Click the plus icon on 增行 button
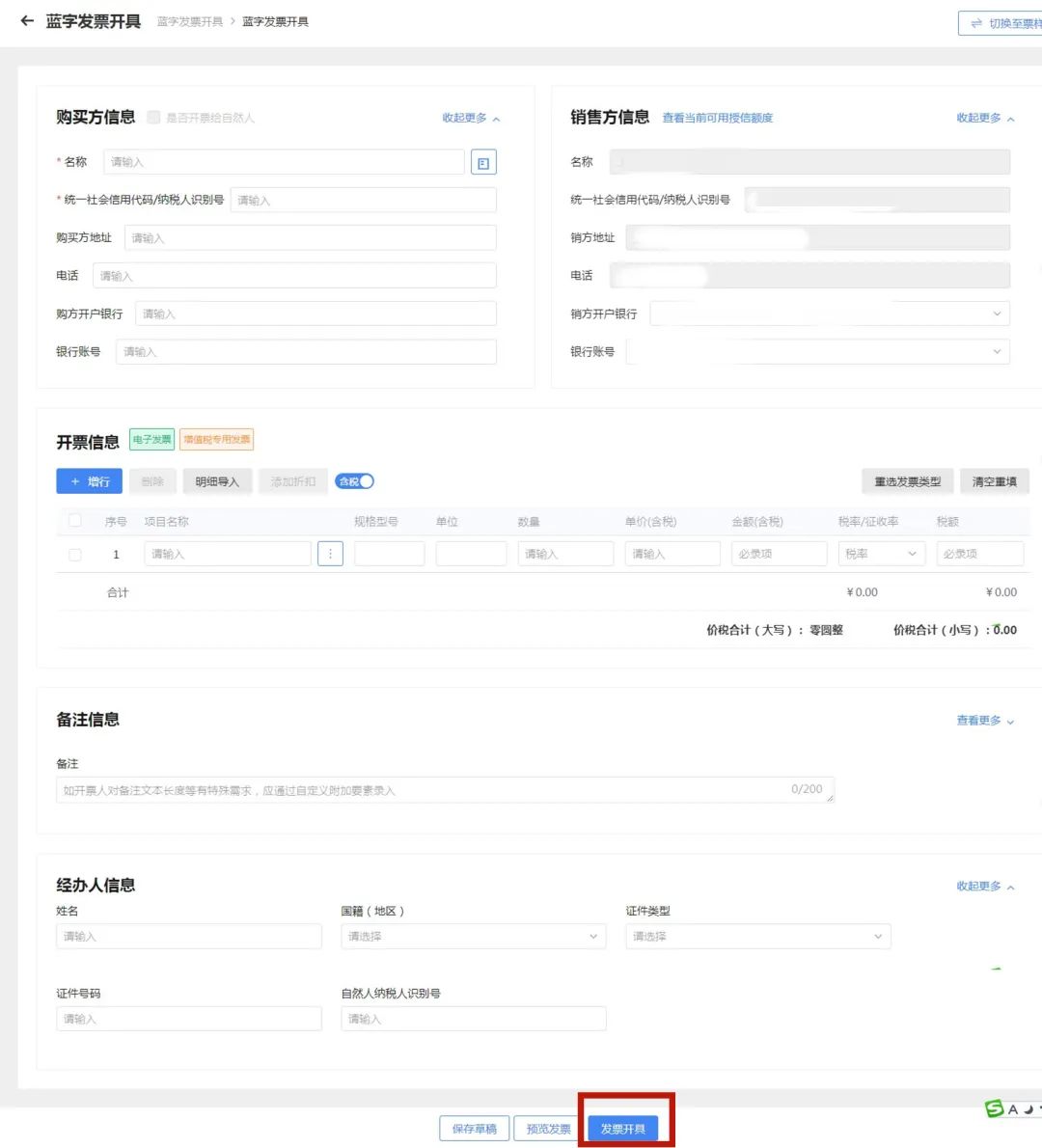This screenshot has width=1042, height=1148. [x=76, y=480]
